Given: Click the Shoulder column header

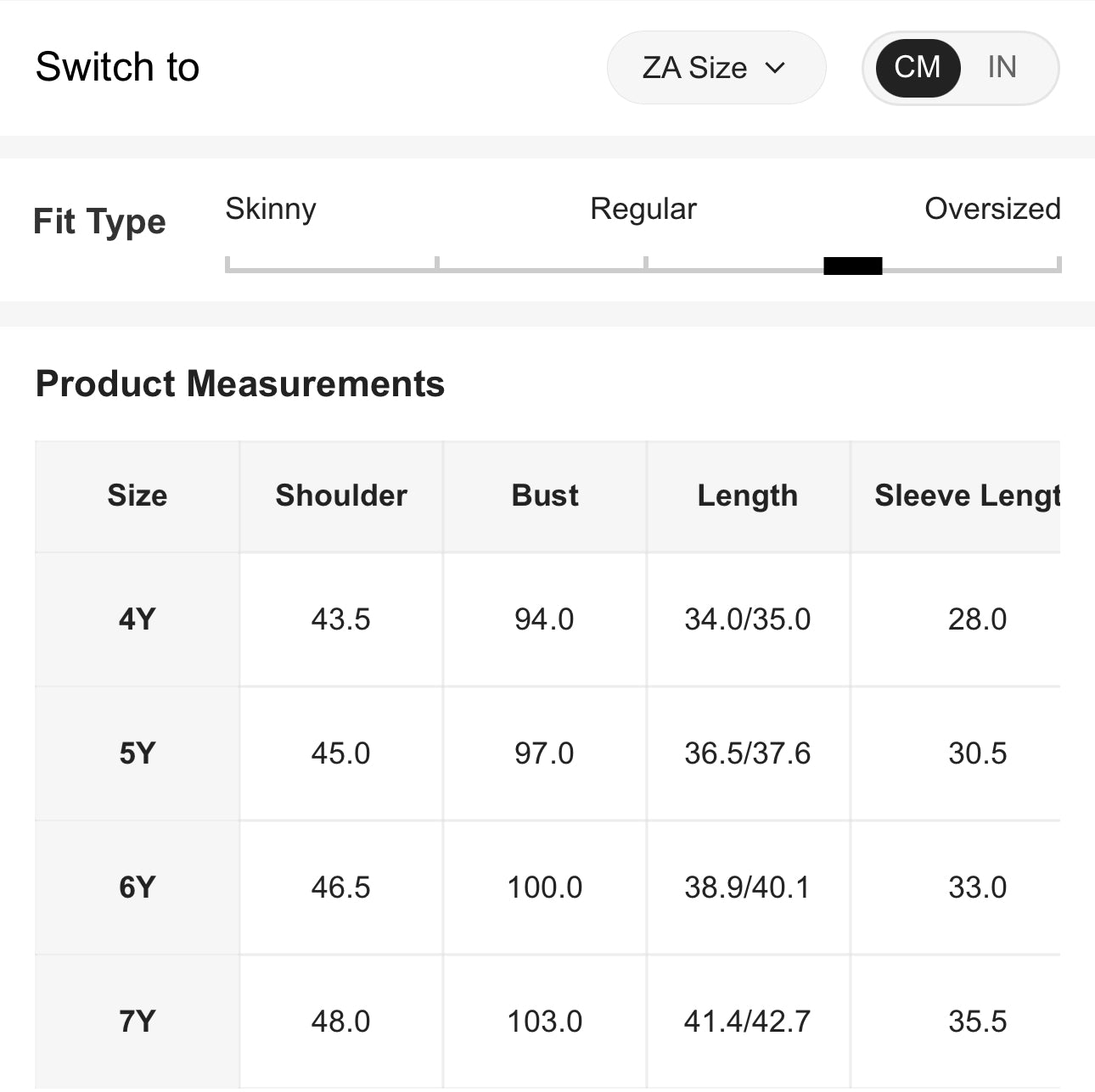Looking at the screenshot, I should (341, 496).
